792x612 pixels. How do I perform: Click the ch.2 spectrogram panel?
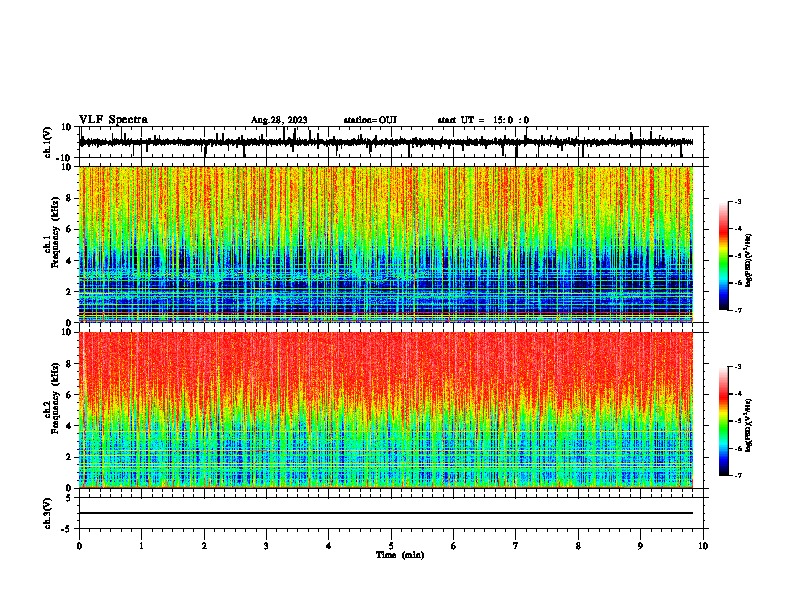pos(386,410)
